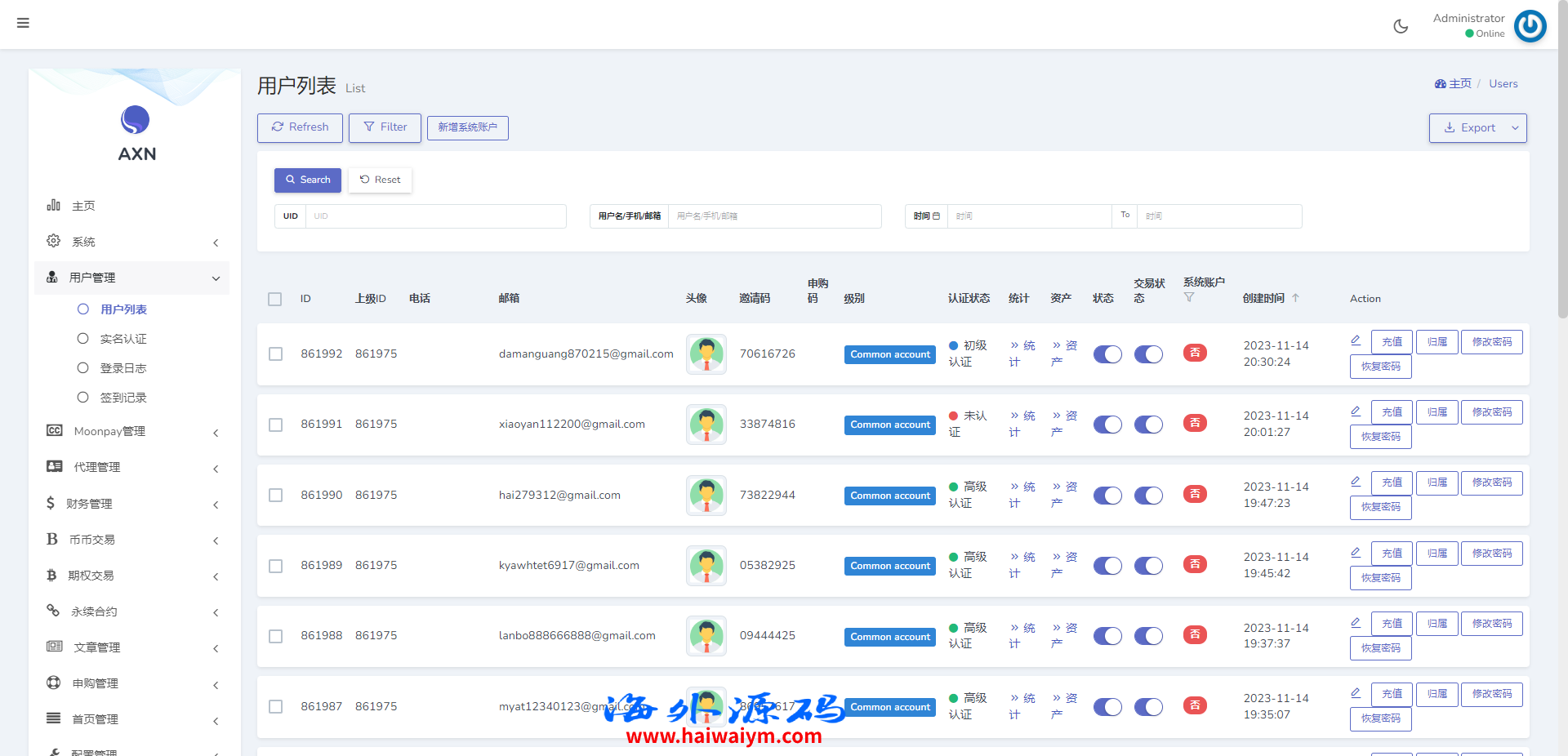Image resolution: width=1568 pixels, height=756 pixels.
Task: Open the Export dropdown arrow
Action: pos(1515,128)
